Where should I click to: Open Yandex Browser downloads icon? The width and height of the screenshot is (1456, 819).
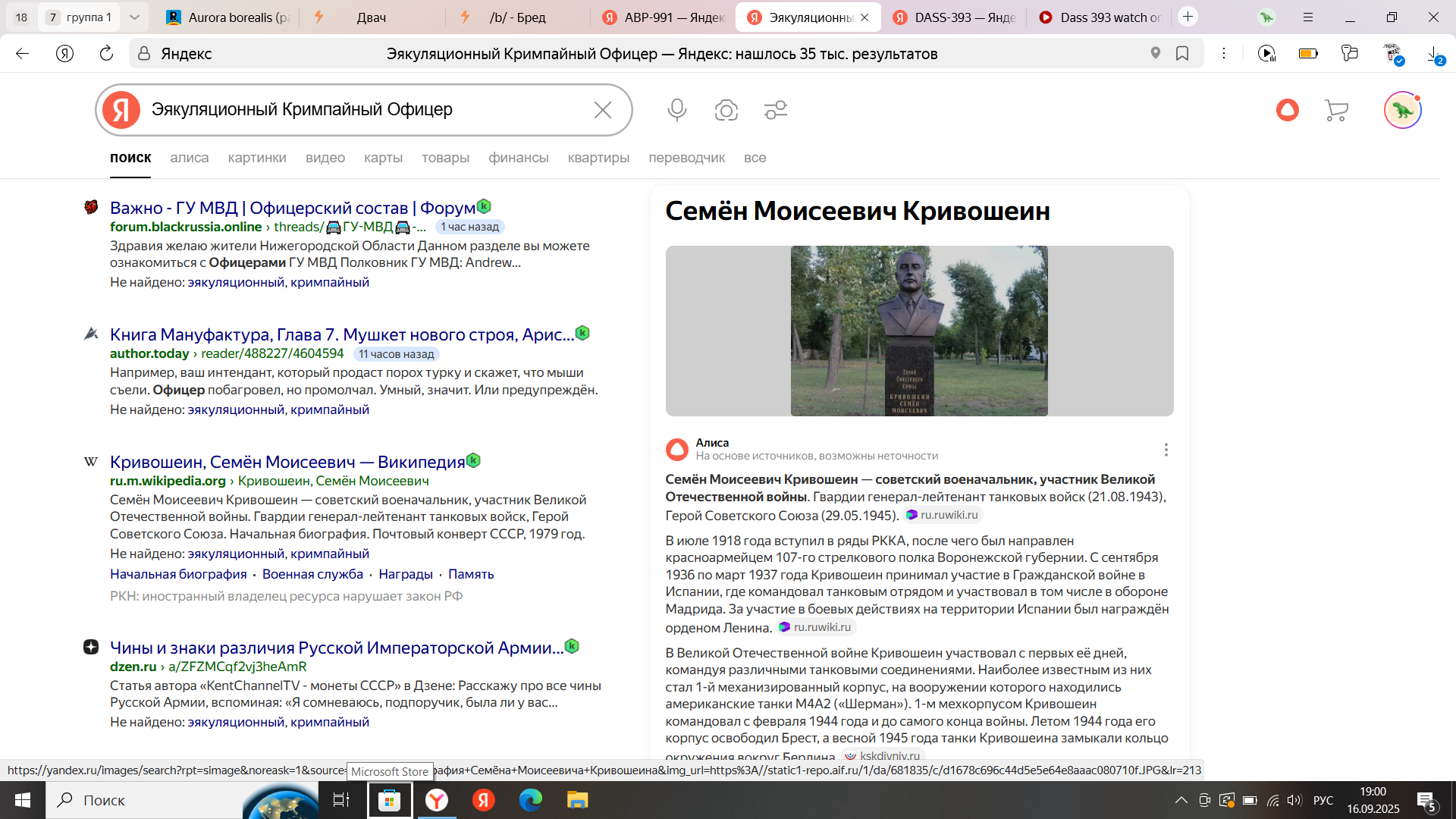pos(1433,53)
